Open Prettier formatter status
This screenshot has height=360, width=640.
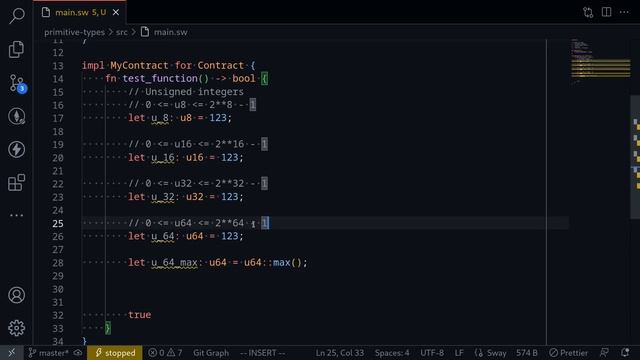tap(569, 353)
